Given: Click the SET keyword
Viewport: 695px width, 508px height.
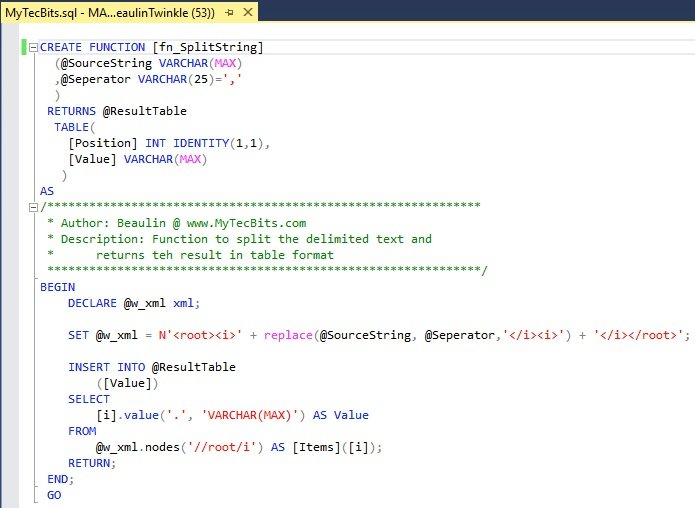Looking at the screenshot, I should pos(78,335).
